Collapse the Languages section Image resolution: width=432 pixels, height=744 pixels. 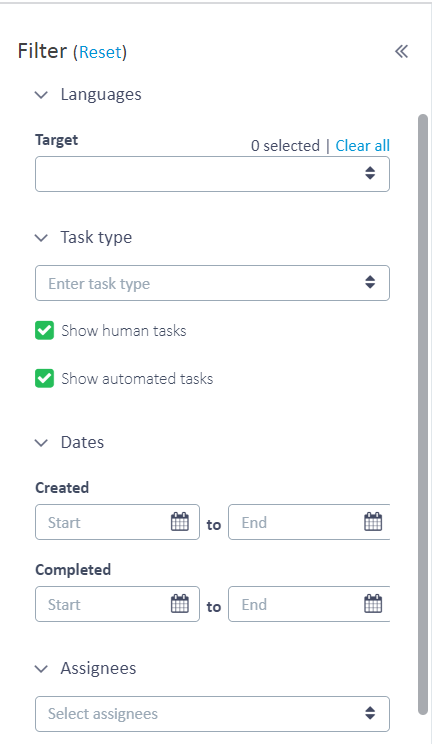click(42, 94)
